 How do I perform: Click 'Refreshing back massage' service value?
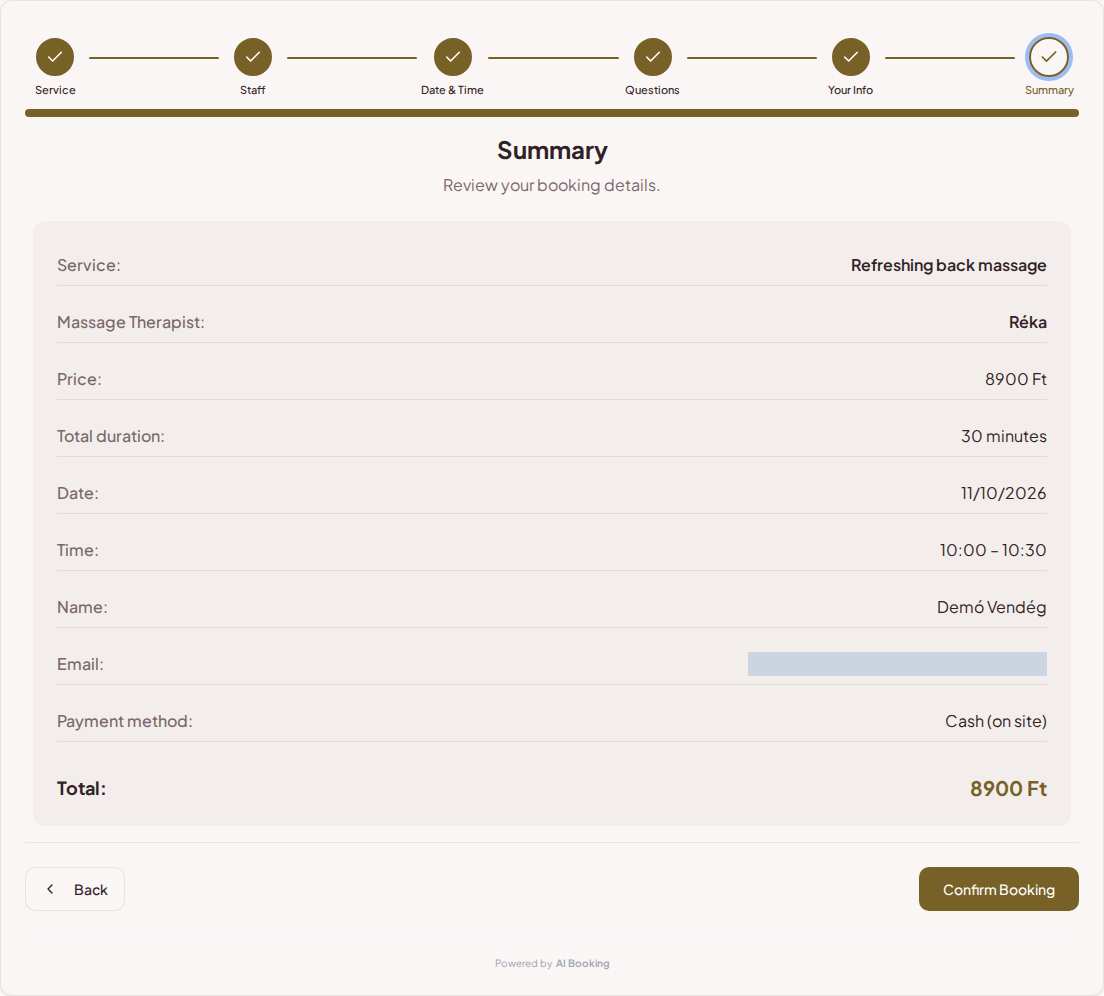tap(948, 265)
